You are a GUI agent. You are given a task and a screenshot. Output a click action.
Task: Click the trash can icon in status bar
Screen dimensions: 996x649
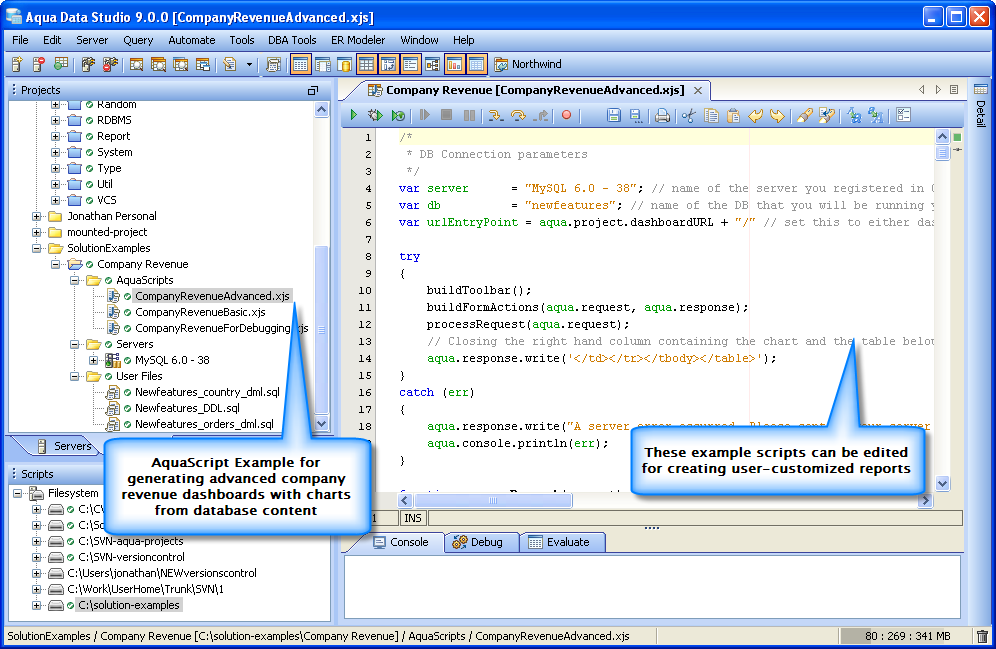tap(982, 636)
